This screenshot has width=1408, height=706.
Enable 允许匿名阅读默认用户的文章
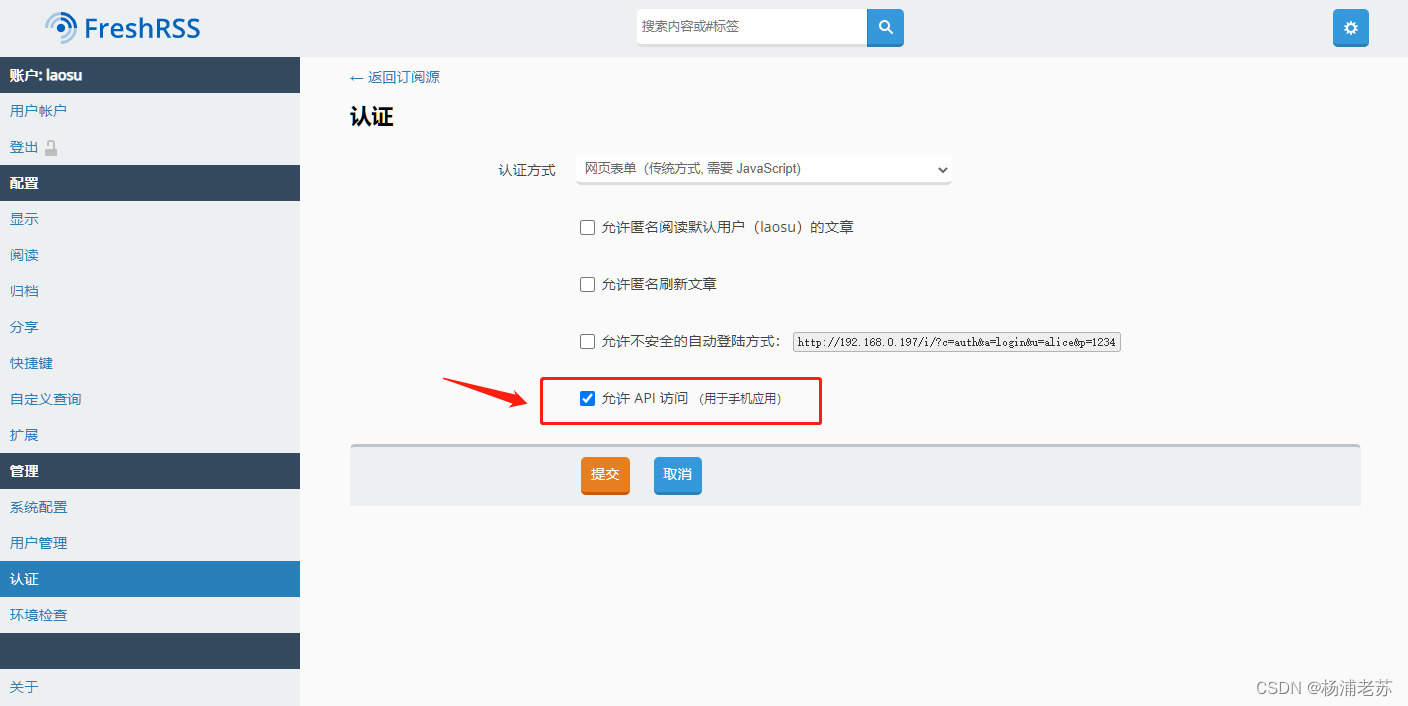tap(587, 227)
